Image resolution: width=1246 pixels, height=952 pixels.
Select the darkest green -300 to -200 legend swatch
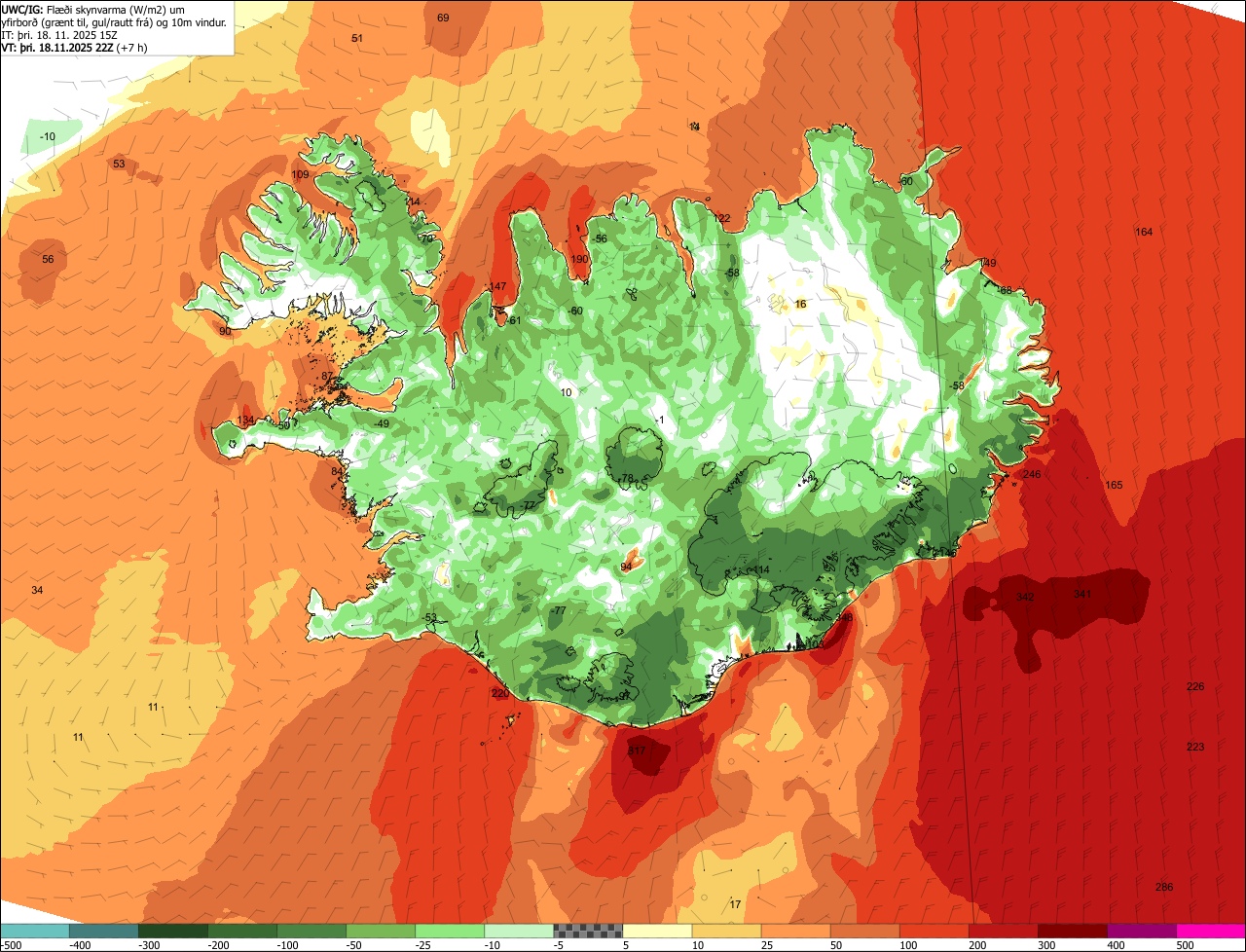(172, 931)
